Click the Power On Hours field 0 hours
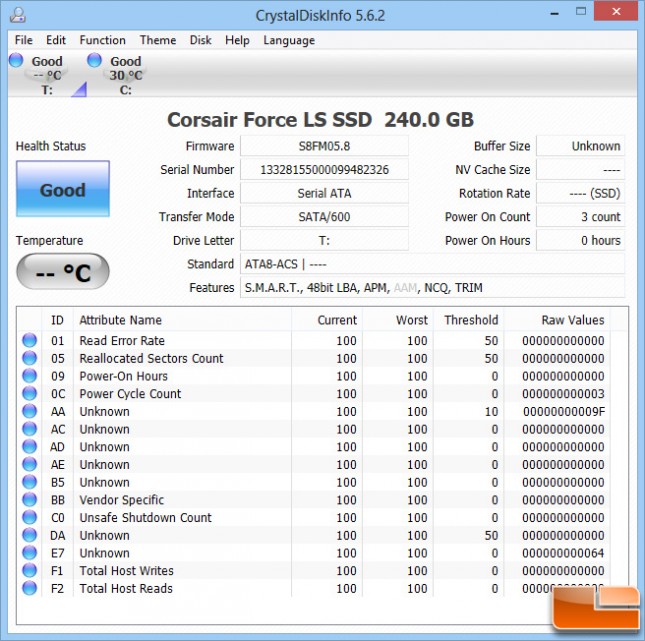 point(580,240)
